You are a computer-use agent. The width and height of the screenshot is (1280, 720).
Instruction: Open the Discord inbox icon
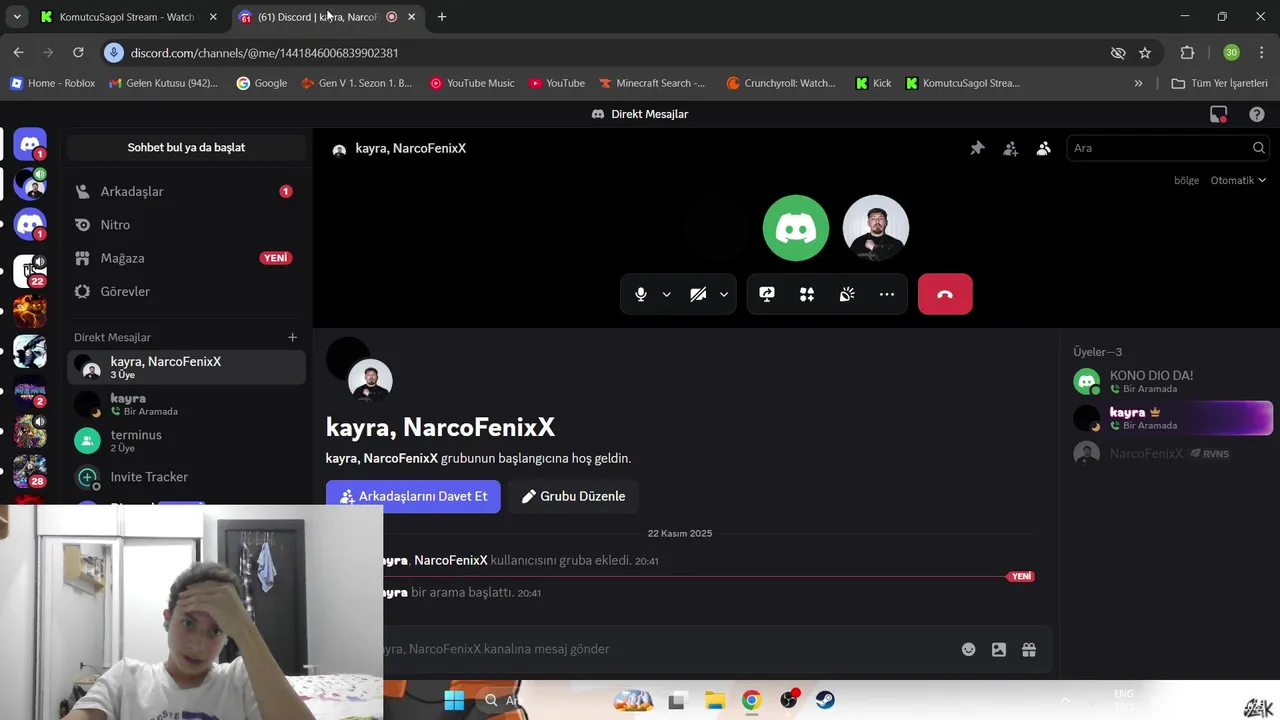point(1218,114)
